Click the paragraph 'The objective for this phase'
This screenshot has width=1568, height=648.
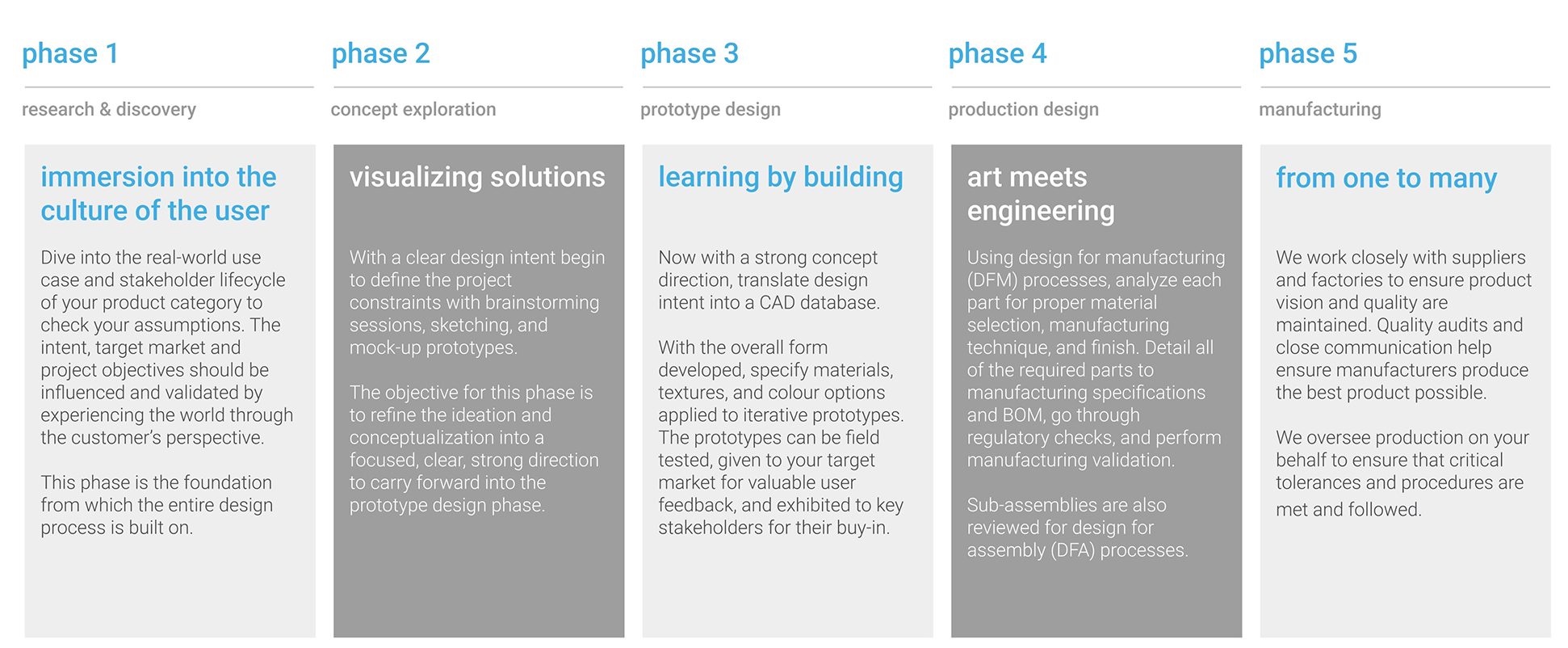474,448
